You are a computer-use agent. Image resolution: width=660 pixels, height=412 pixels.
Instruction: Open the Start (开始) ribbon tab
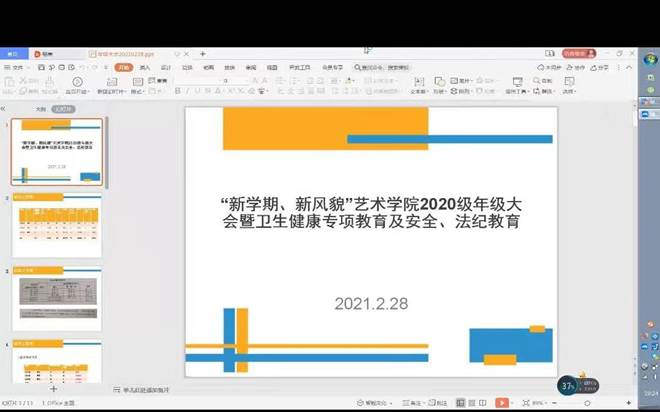[x=122, y=67]
